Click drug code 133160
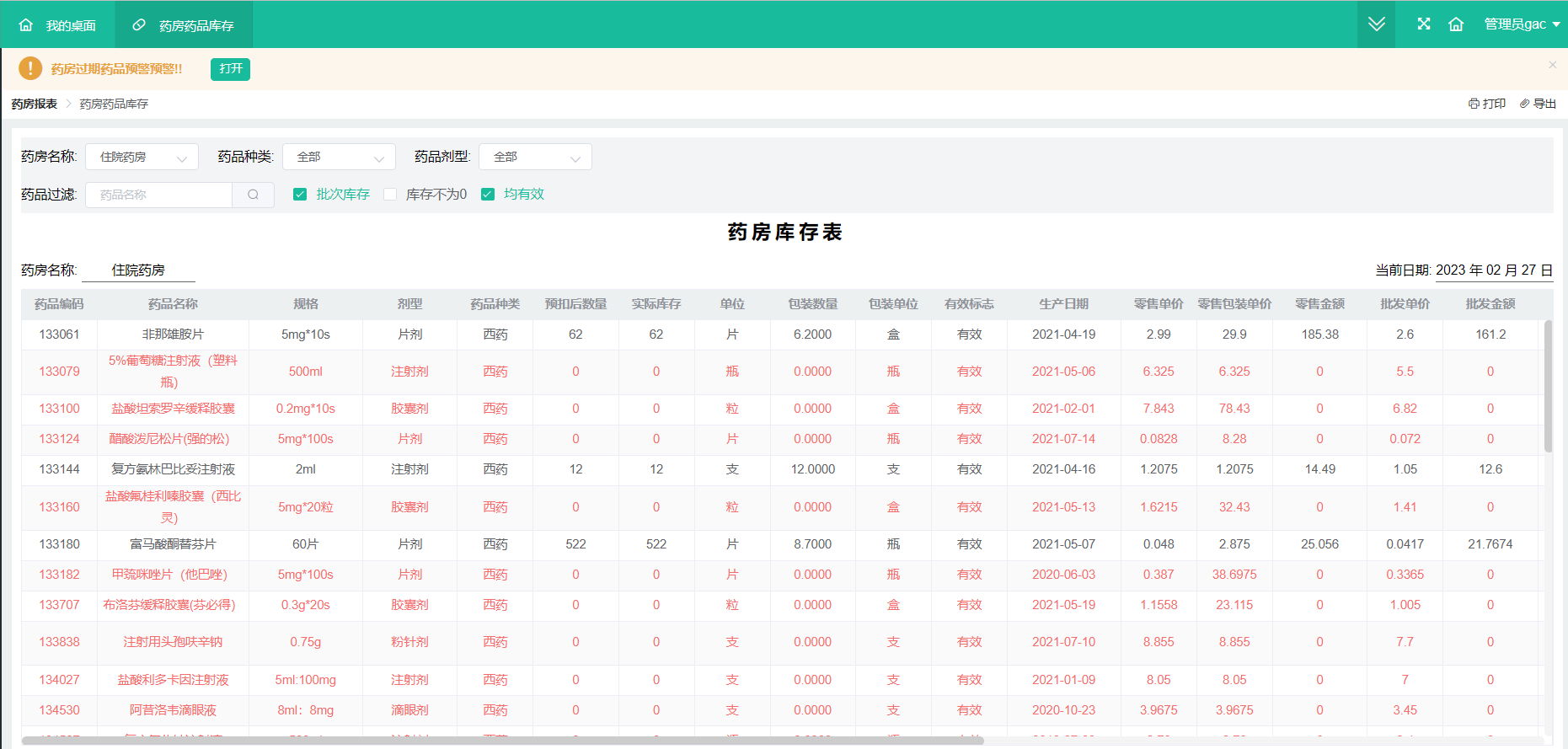1568x749 pixels. click(x=59, y=507)
